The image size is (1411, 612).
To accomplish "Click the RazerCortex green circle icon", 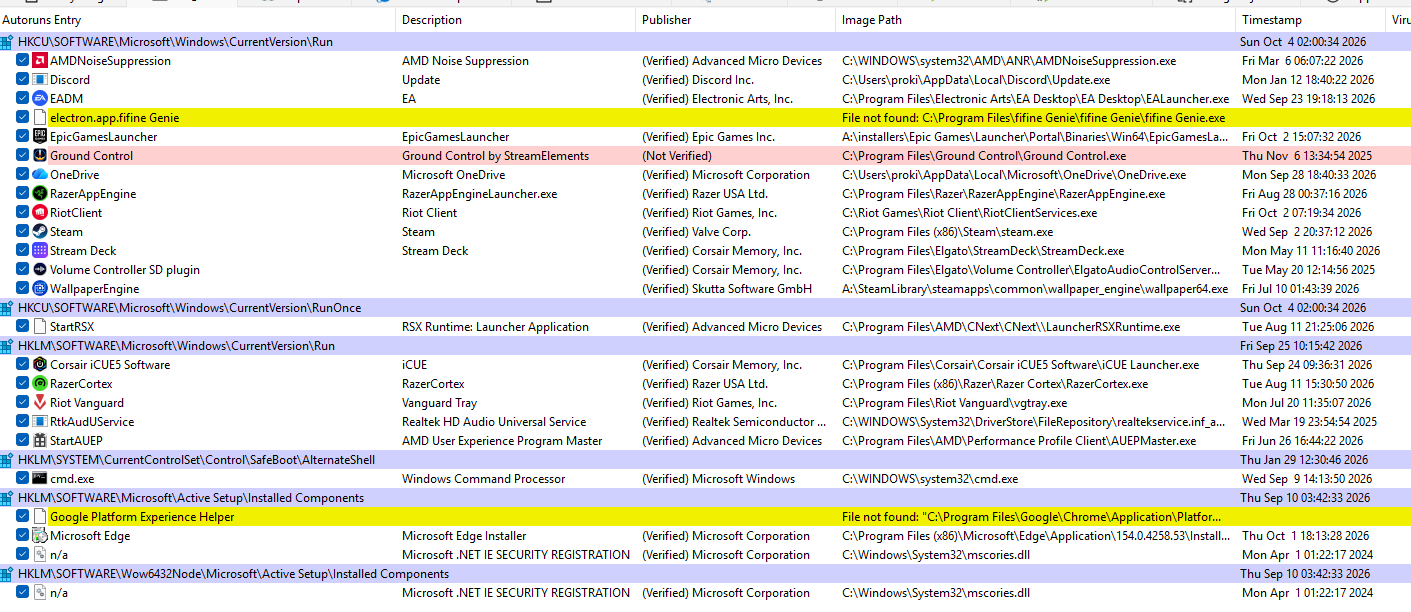I will click(40, 384).
